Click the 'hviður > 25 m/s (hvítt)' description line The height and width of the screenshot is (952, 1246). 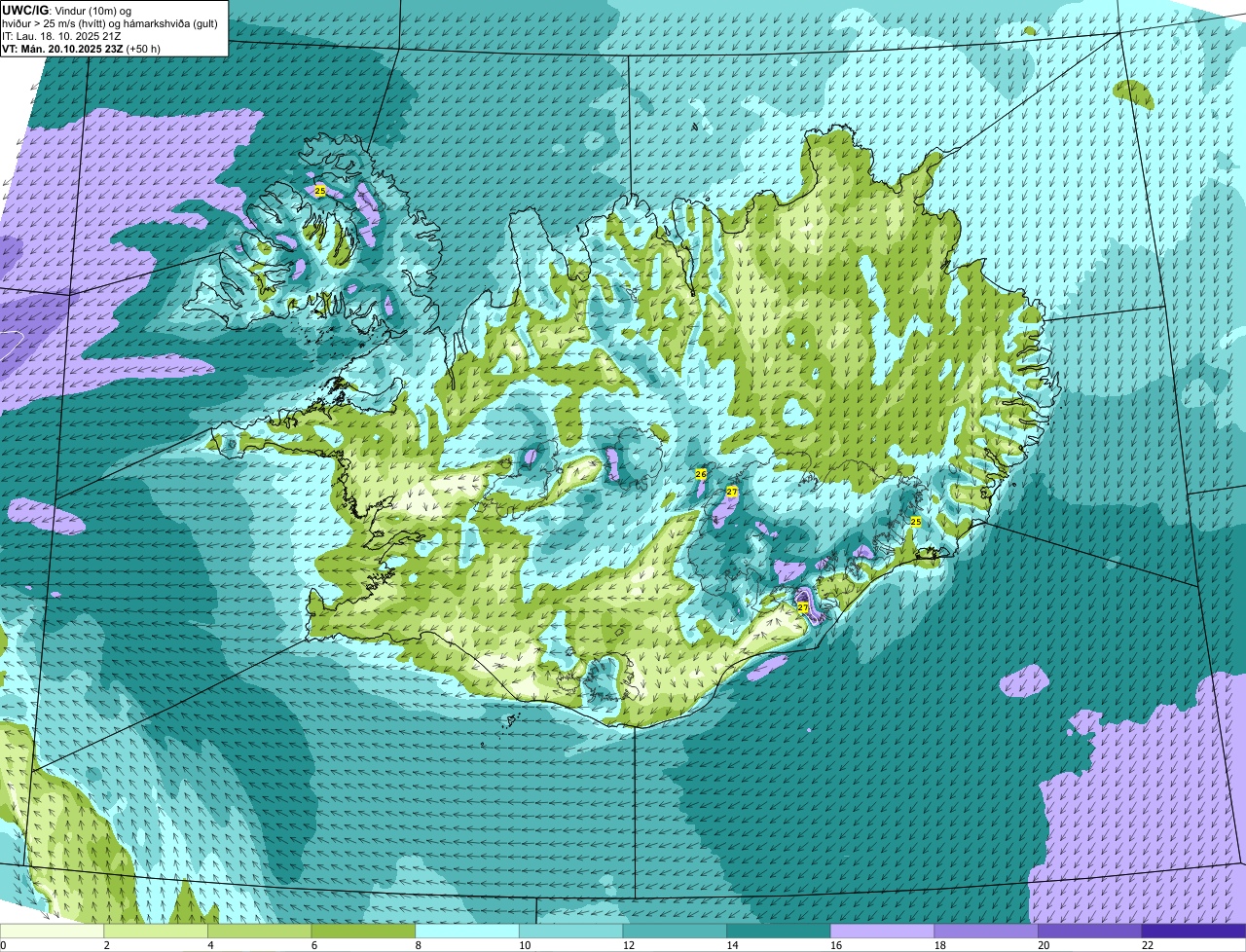(110, 23)
